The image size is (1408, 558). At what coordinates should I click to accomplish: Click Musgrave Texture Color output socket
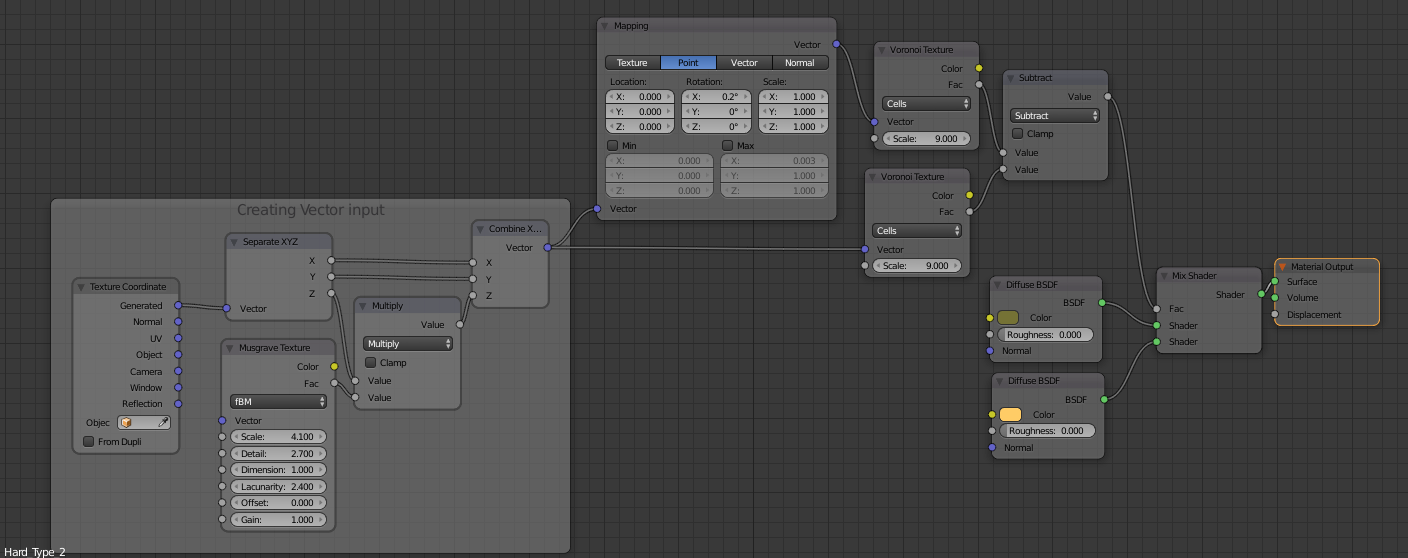(334, 366)
